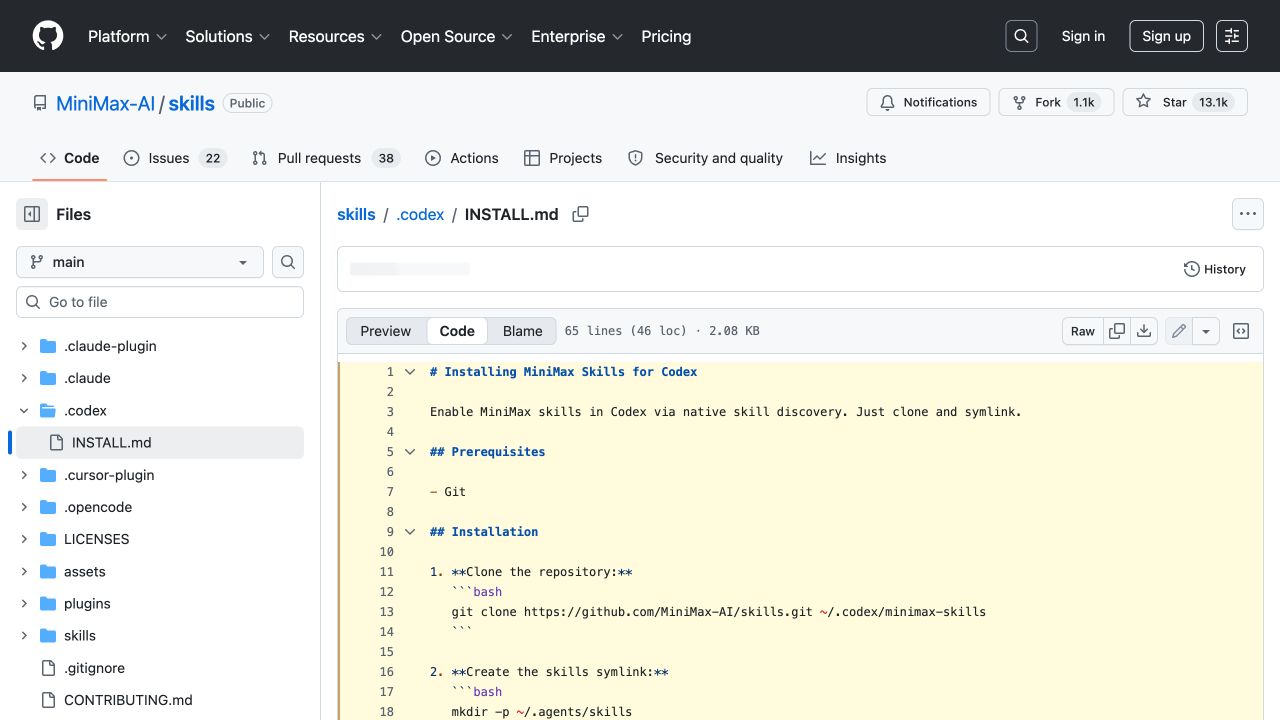Open the symbols panel icon
The image size is (1280, 720).
tap(1241, 331)
